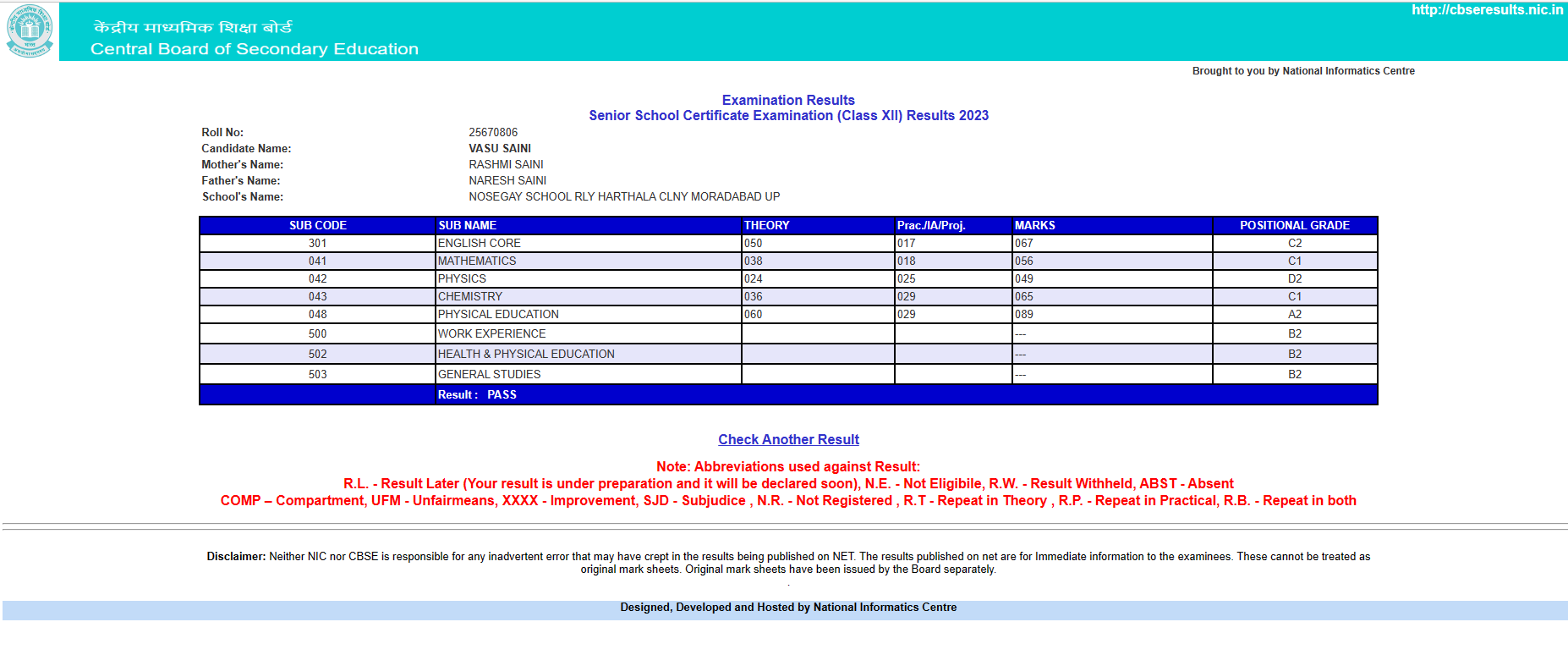Click mother's name RASHMI SAINI

coord(506,164)
